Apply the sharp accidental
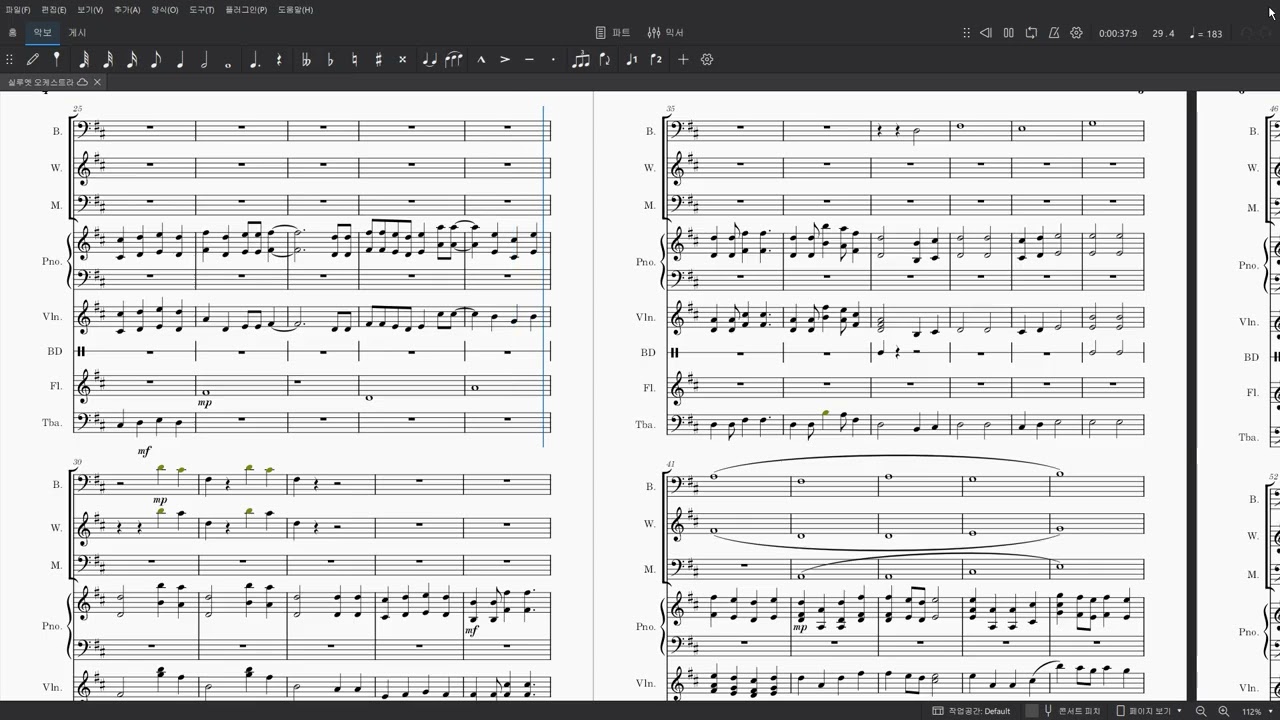Screen dimensions: 1280x720 [378, 60]
